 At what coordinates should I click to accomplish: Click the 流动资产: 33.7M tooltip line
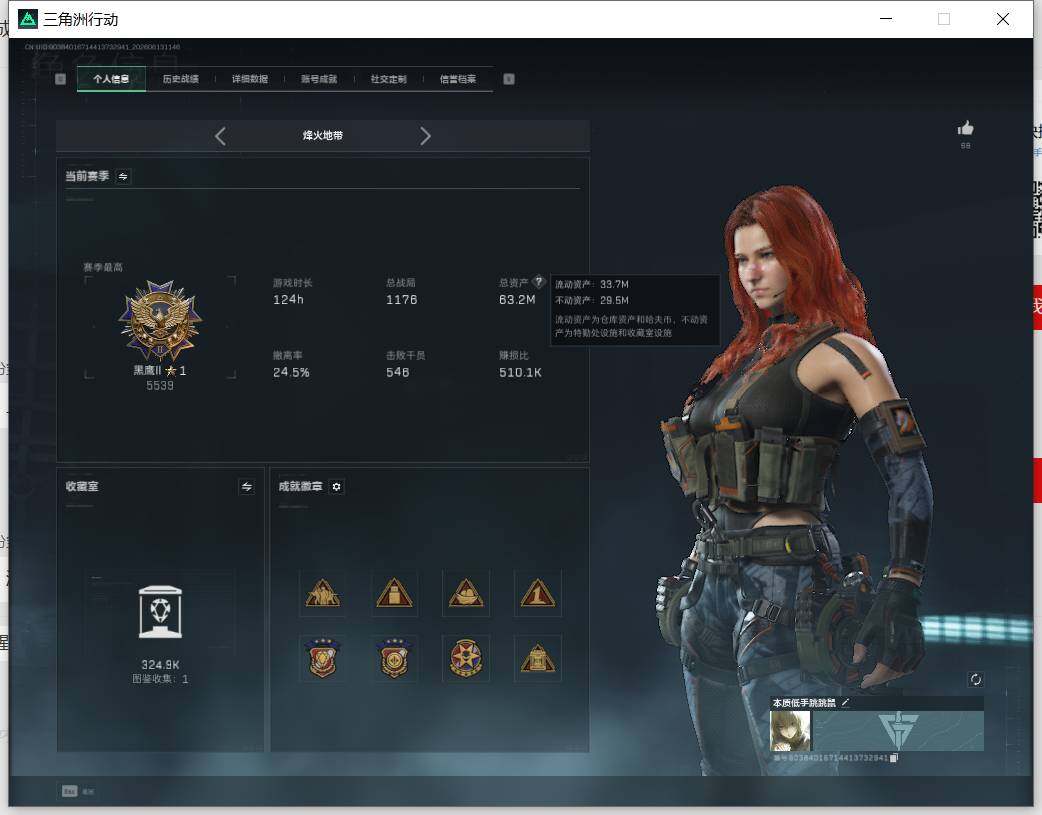coord(591,285)
